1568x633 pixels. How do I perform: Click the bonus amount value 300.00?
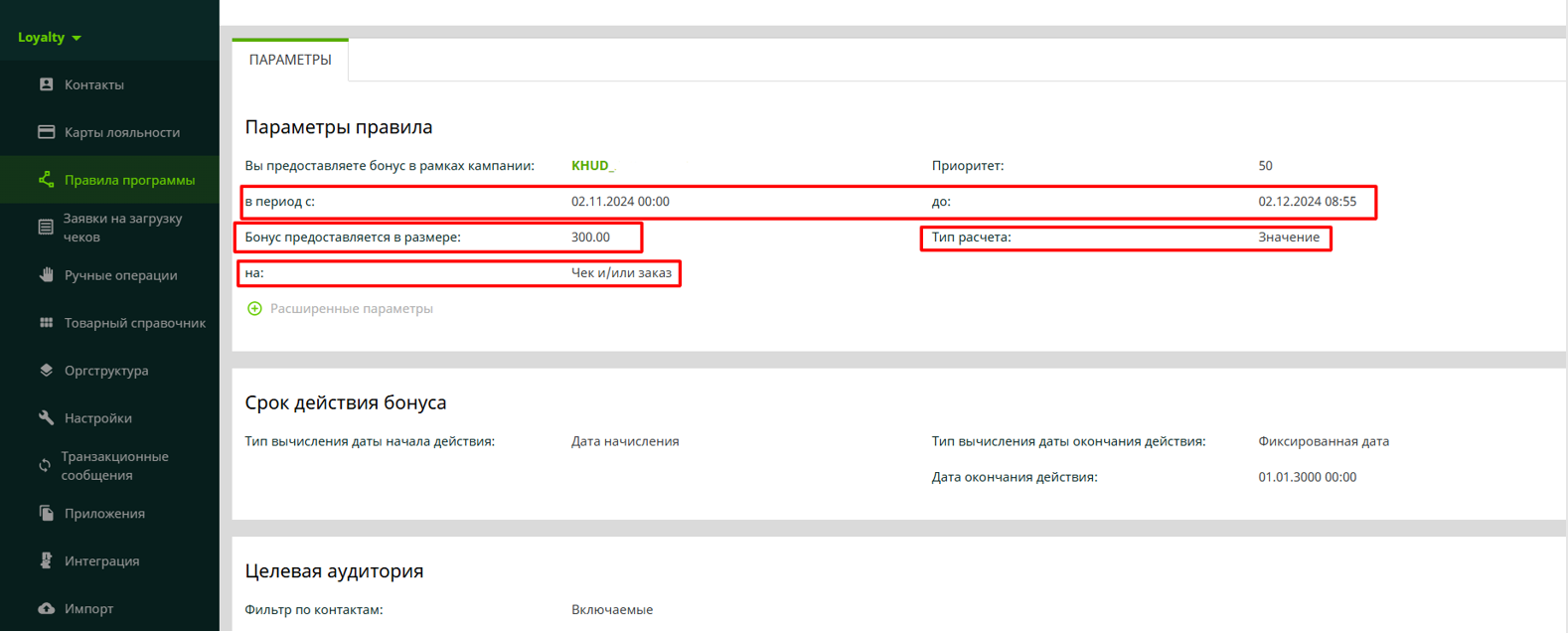590,237
